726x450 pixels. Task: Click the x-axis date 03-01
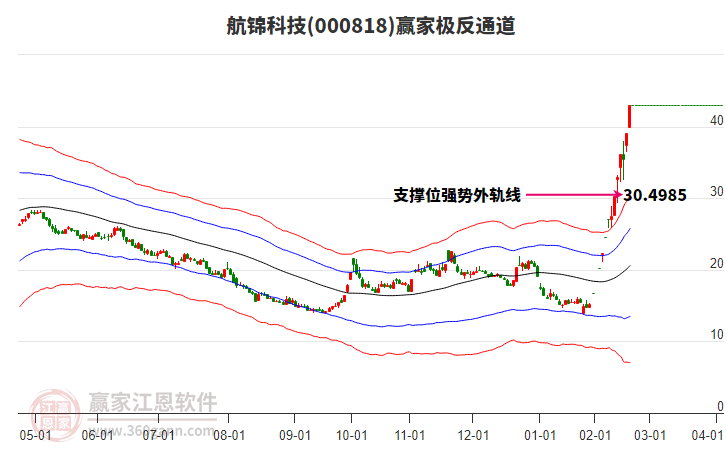point(650,436)
